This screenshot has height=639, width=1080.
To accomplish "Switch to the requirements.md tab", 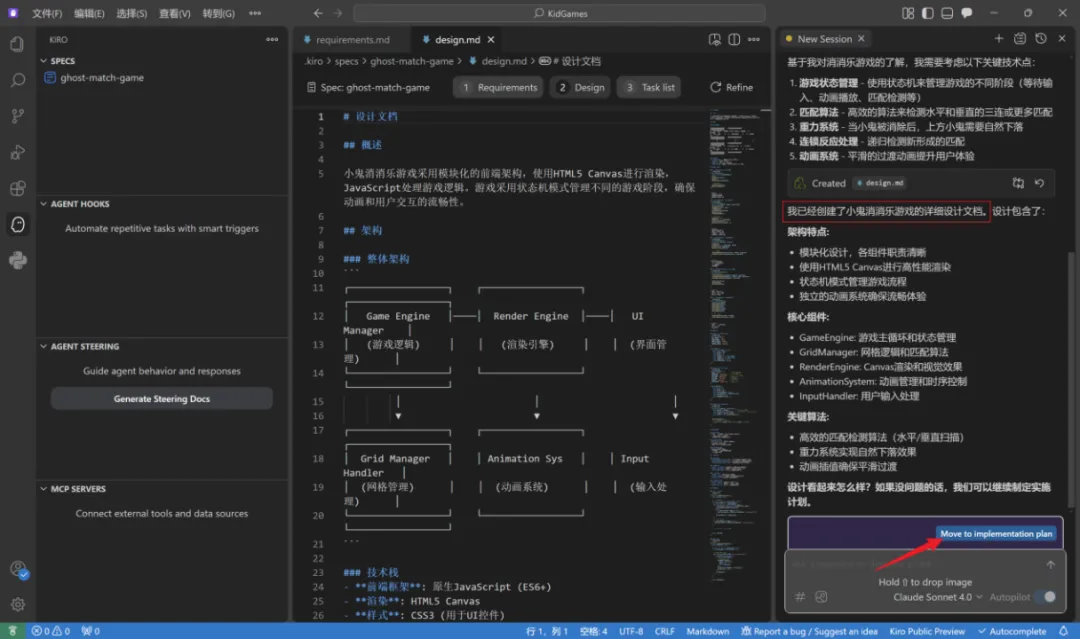I will coord(351,40).
